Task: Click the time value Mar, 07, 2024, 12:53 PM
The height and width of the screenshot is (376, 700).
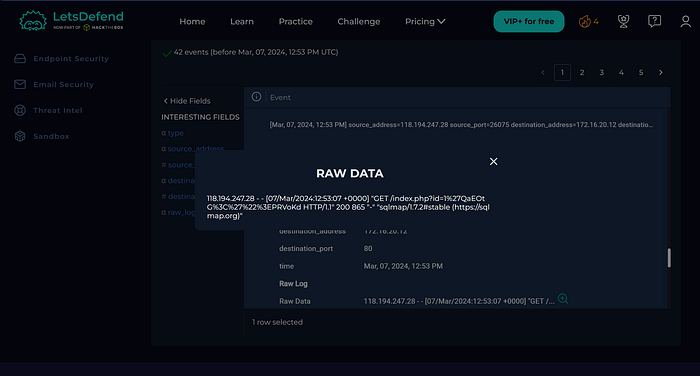Action: point(403,266)
